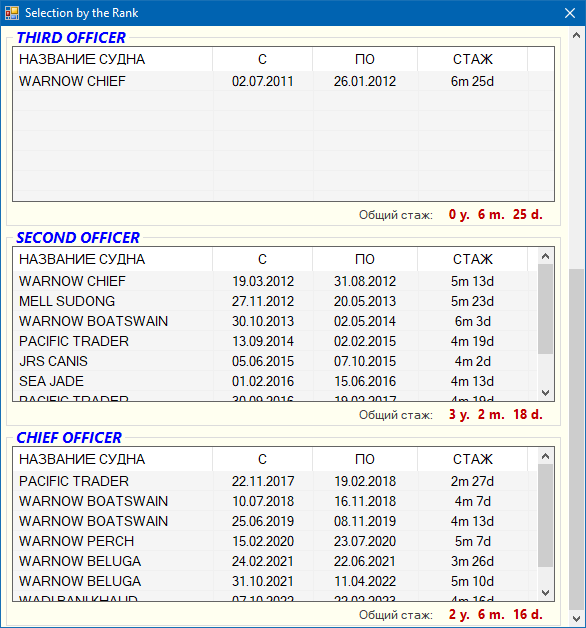Click Second Officer total 3 y. 2 m. 18 d.
This screenshot has width=586, height=628.
tap(495, 414)
